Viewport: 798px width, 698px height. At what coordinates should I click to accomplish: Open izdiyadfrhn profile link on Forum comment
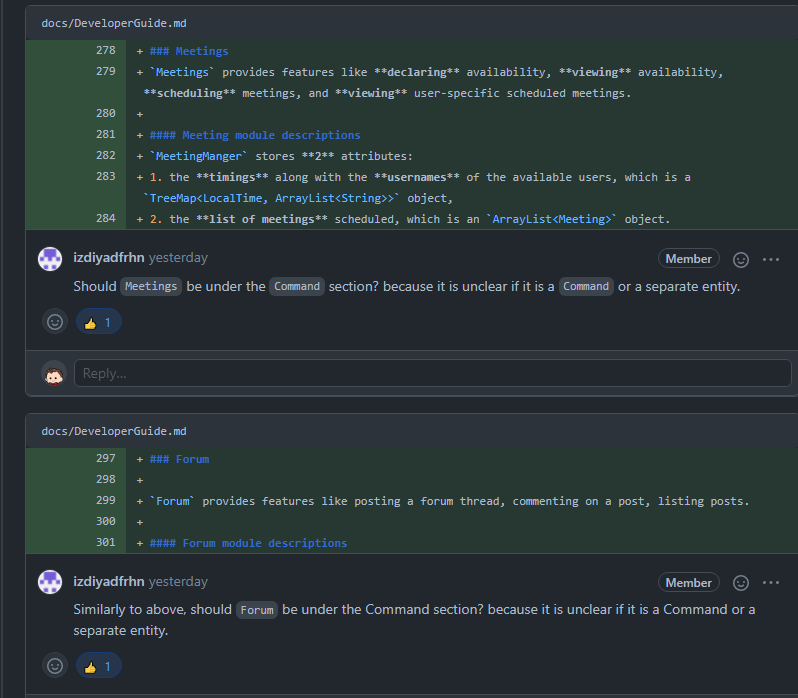(109, 581)
